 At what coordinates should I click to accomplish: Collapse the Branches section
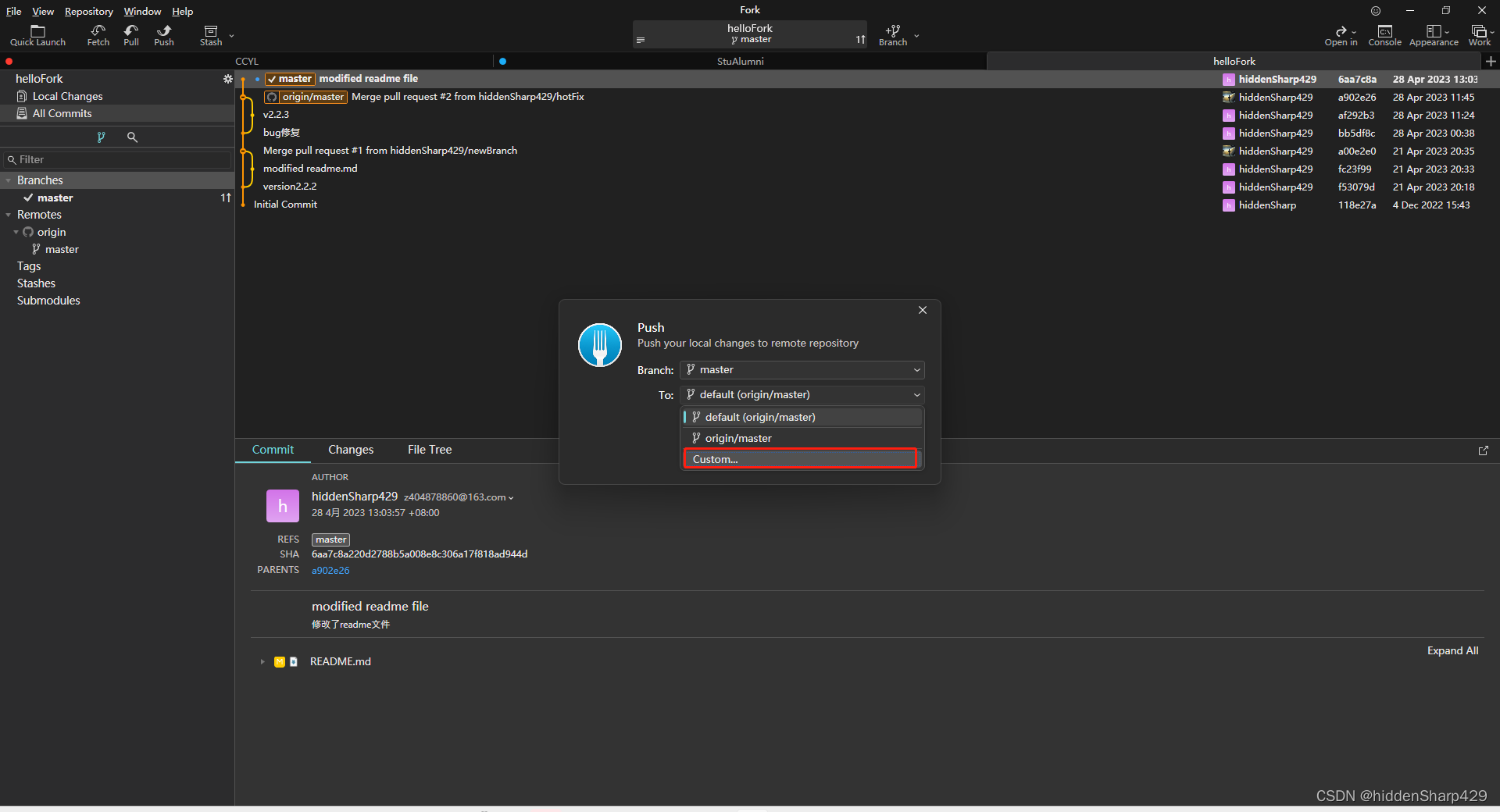click(x=9, y=180)
